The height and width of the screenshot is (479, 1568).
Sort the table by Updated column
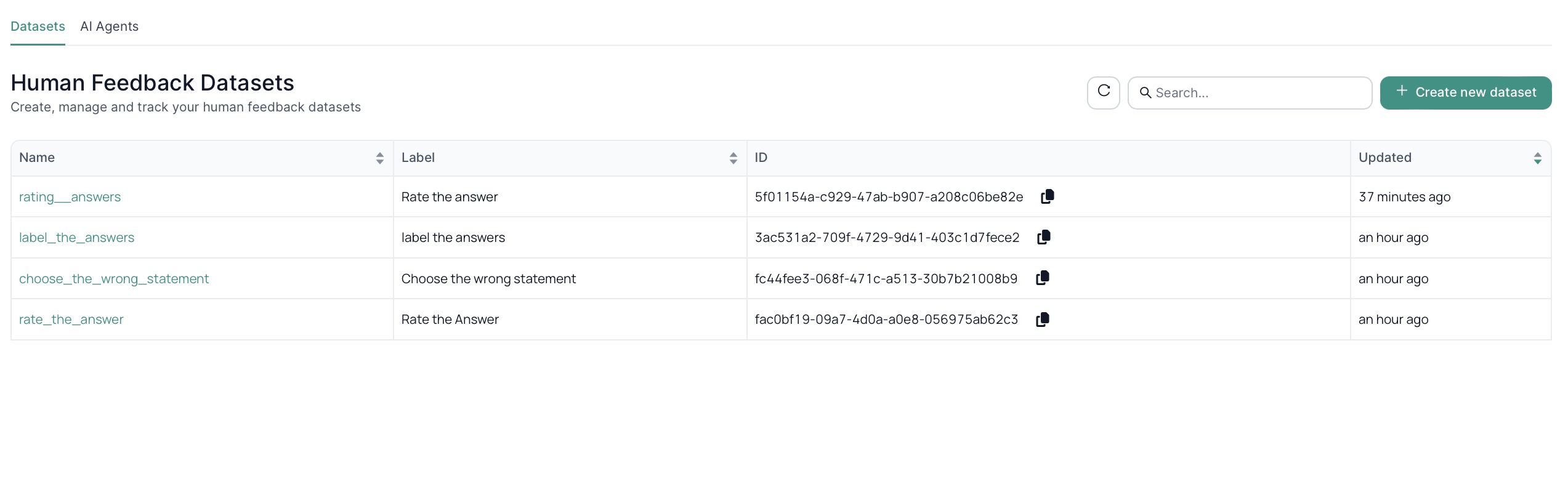click(x=1537, y=158)
